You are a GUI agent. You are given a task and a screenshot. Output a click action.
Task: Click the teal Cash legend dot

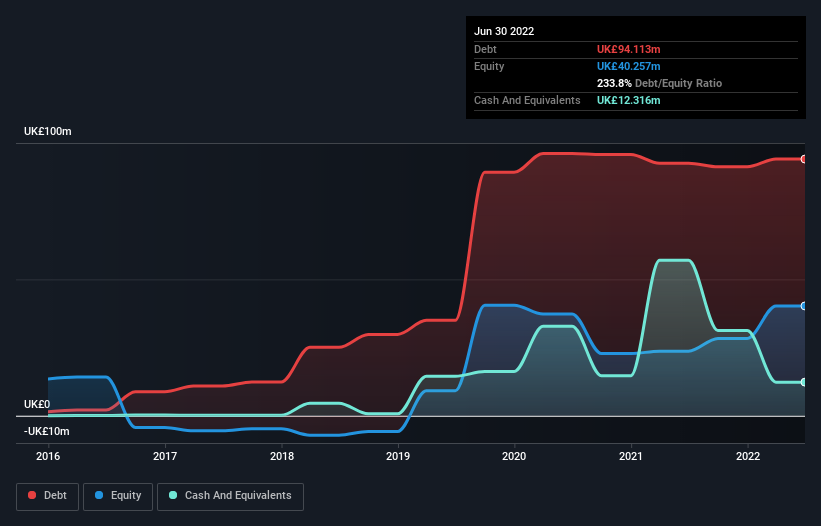coord(173,495)
